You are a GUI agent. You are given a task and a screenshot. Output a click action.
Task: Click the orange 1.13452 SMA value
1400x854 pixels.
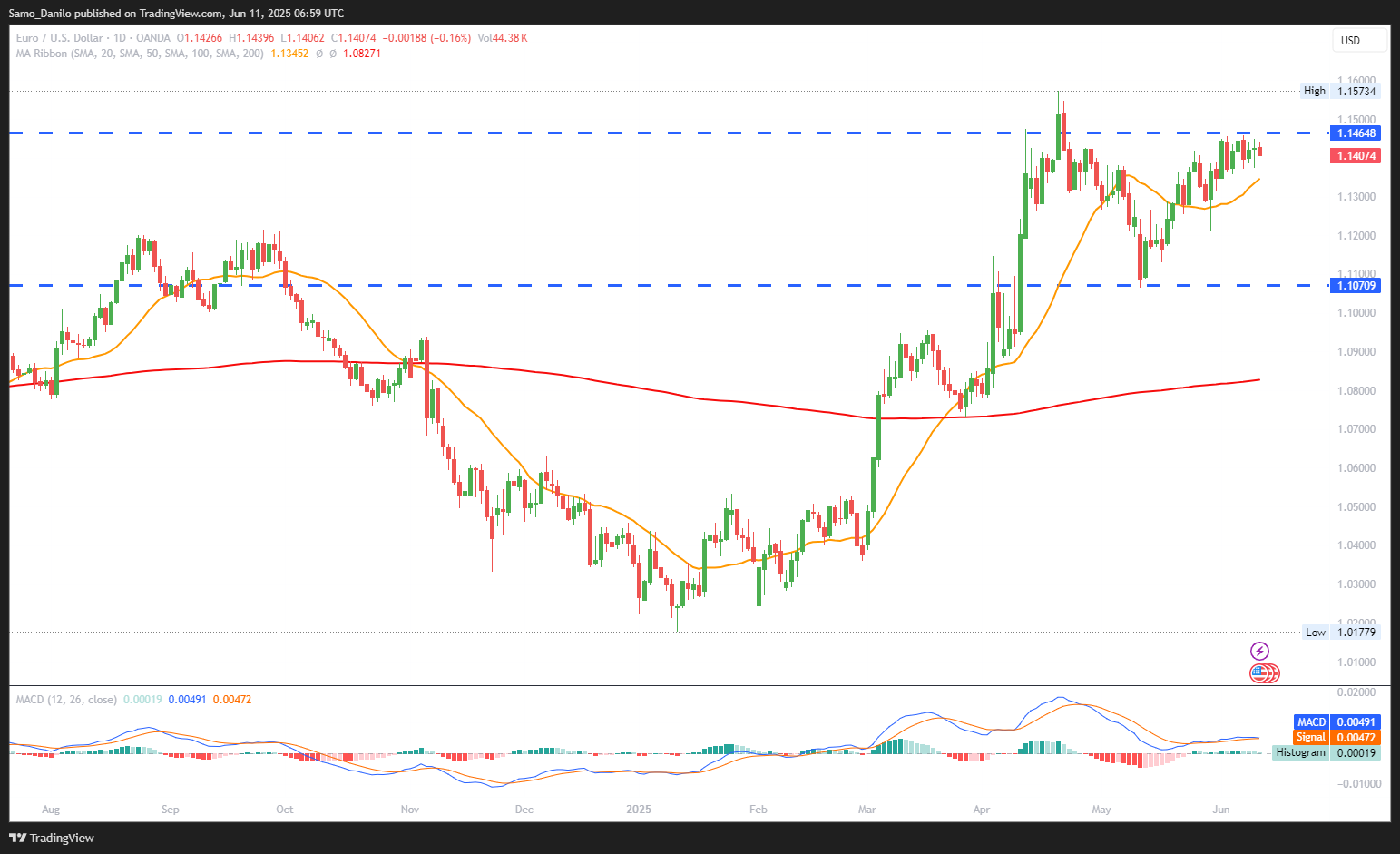(x=289, y=54)
